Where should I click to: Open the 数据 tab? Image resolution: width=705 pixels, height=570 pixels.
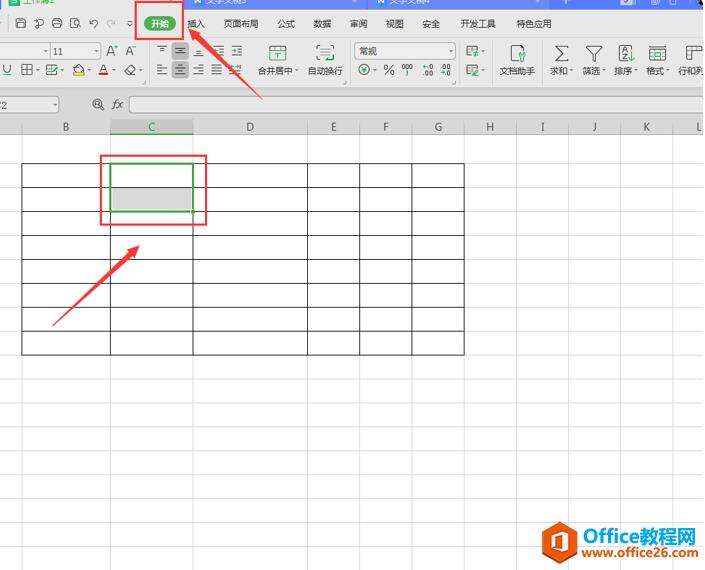pyautogui.click(x=322, y=24)
